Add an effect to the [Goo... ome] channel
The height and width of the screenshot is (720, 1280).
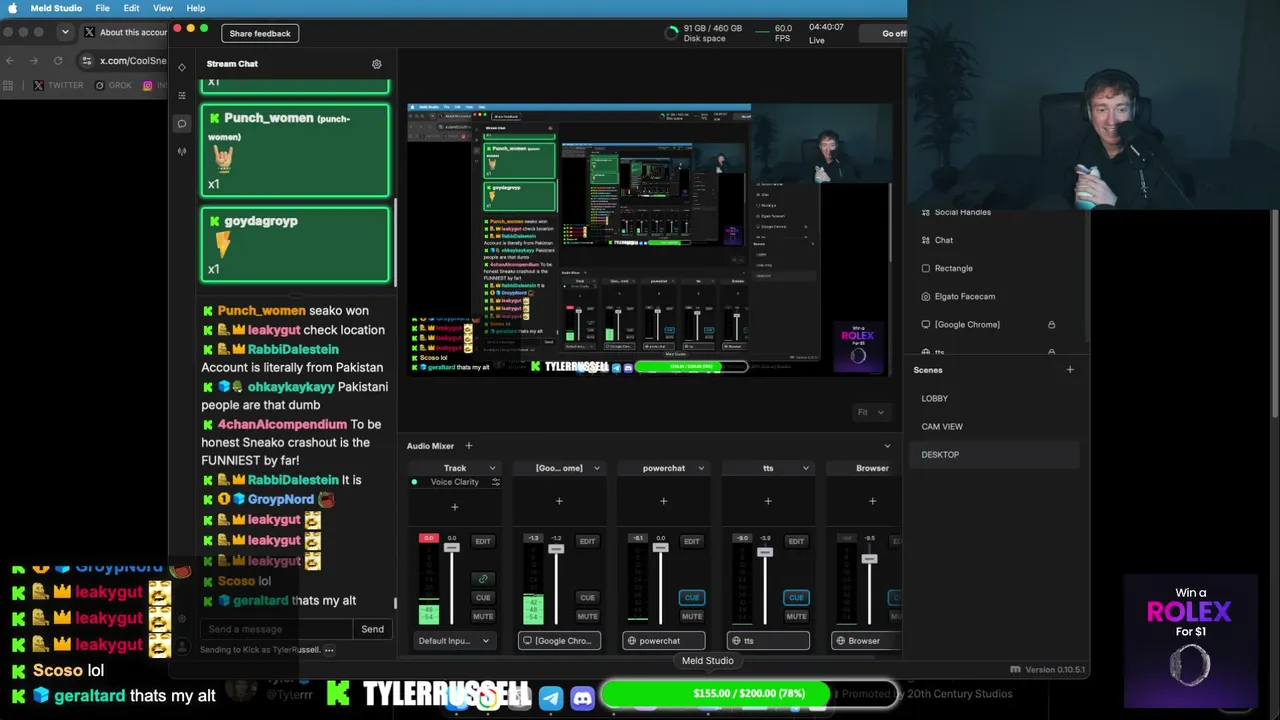[x=559, y=501]
